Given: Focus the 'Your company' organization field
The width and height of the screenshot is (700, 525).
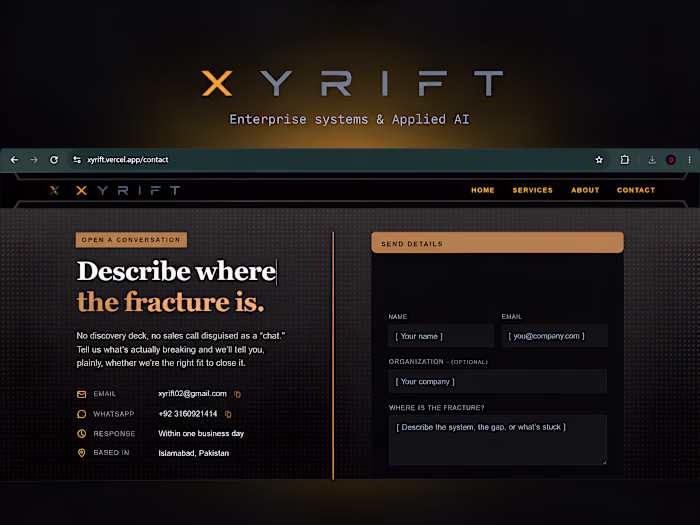Looking at the screenshot, I should (x=498, y=382).
